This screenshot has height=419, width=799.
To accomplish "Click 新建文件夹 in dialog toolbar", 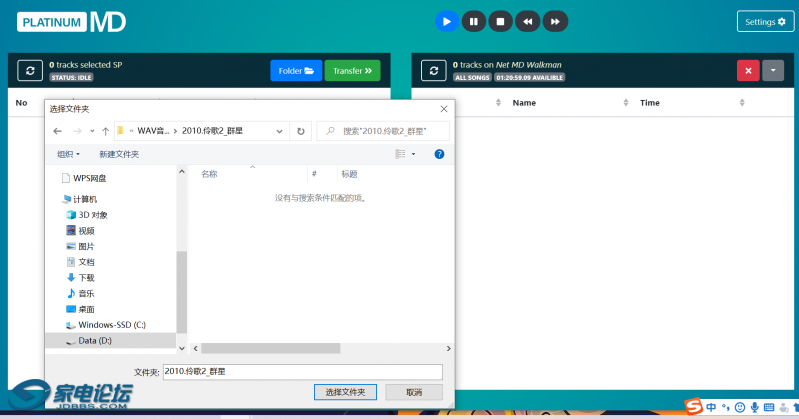I will tap(119, 154).
